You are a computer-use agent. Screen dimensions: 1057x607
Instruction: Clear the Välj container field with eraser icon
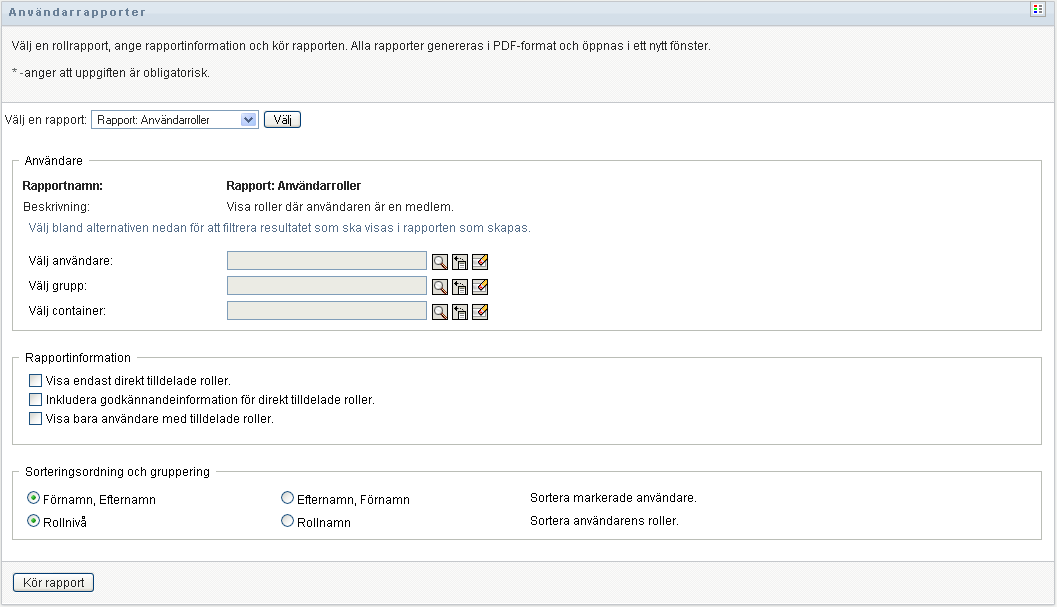coord(480,312)
